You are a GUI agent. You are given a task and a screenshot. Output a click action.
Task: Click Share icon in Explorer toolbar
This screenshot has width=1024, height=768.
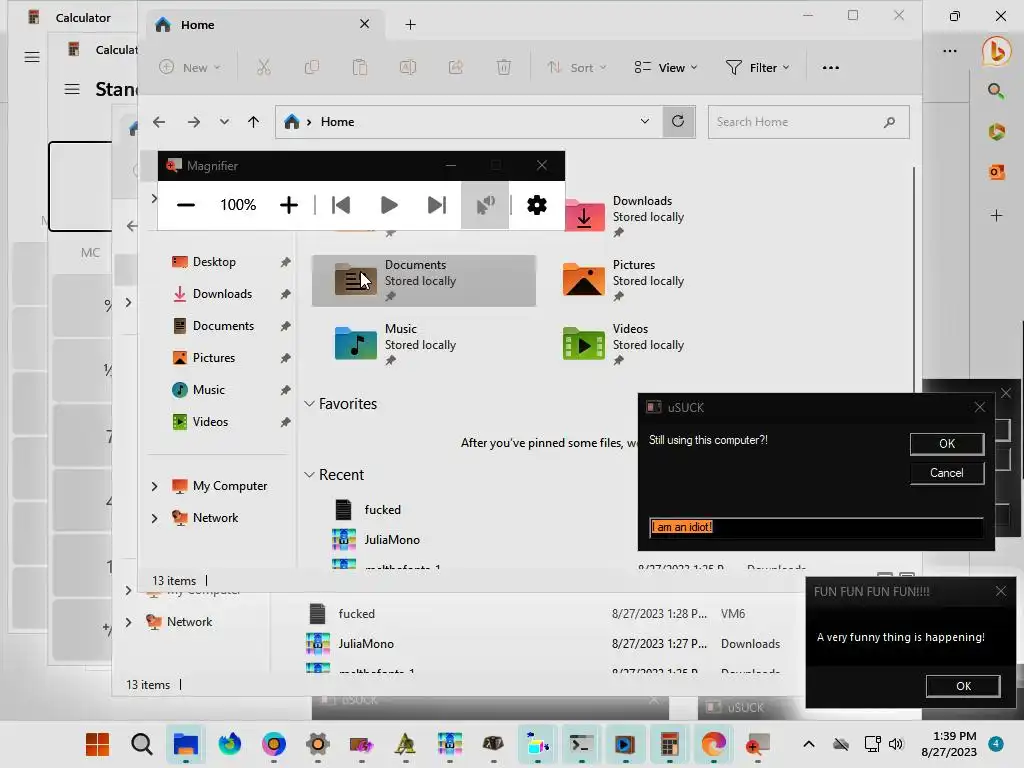pos(456,67)
